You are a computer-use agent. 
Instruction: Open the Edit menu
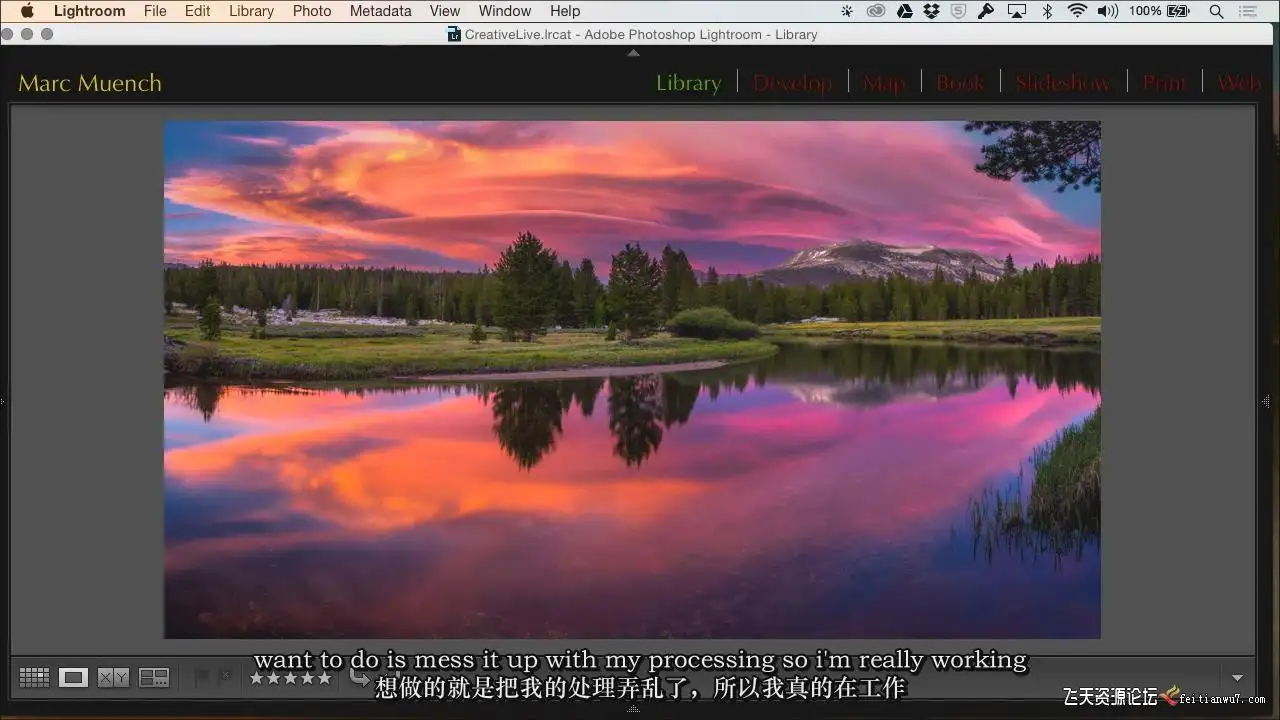coord(198,11)
